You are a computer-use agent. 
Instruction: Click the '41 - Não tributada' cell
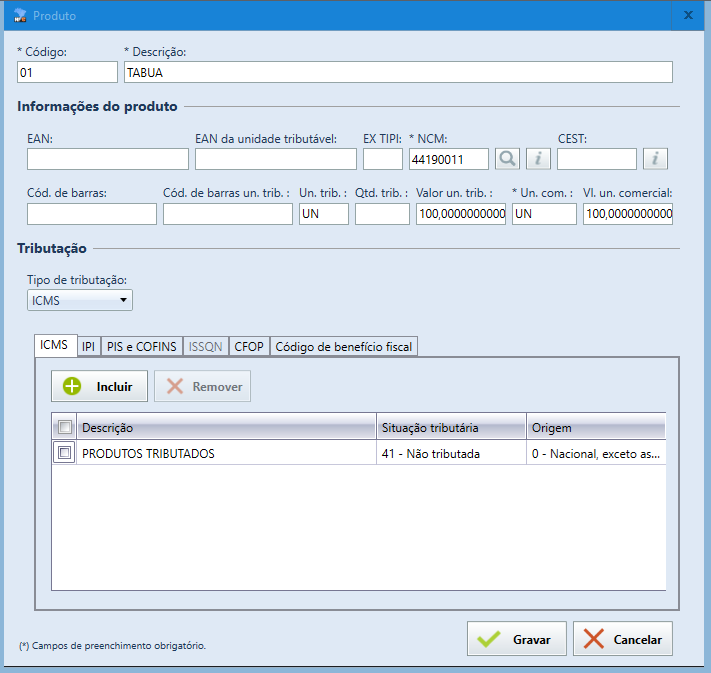tap(451, 453)
